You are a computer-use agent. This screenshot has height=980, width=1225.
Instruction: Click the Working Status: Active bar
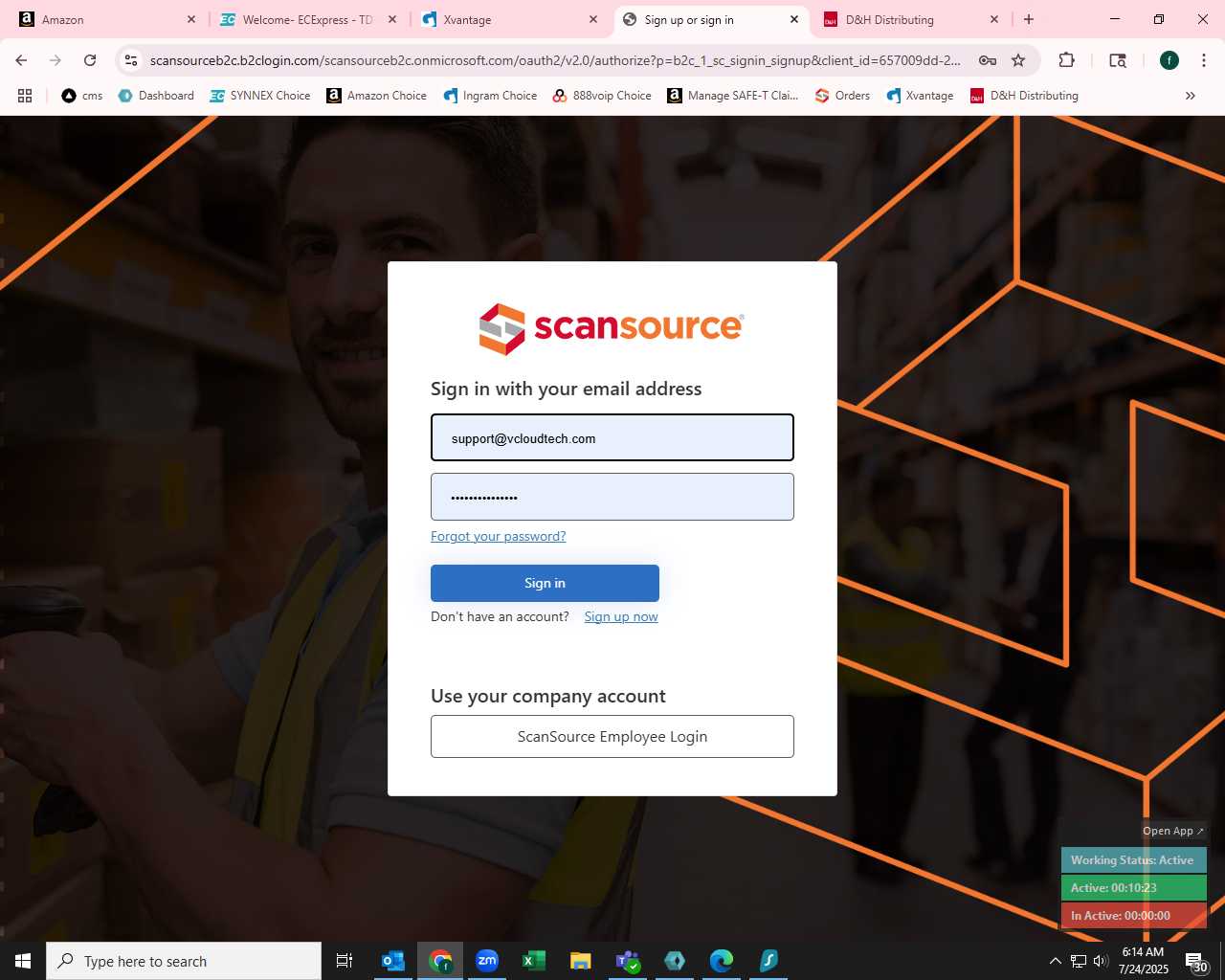(x=1133, y=860)
